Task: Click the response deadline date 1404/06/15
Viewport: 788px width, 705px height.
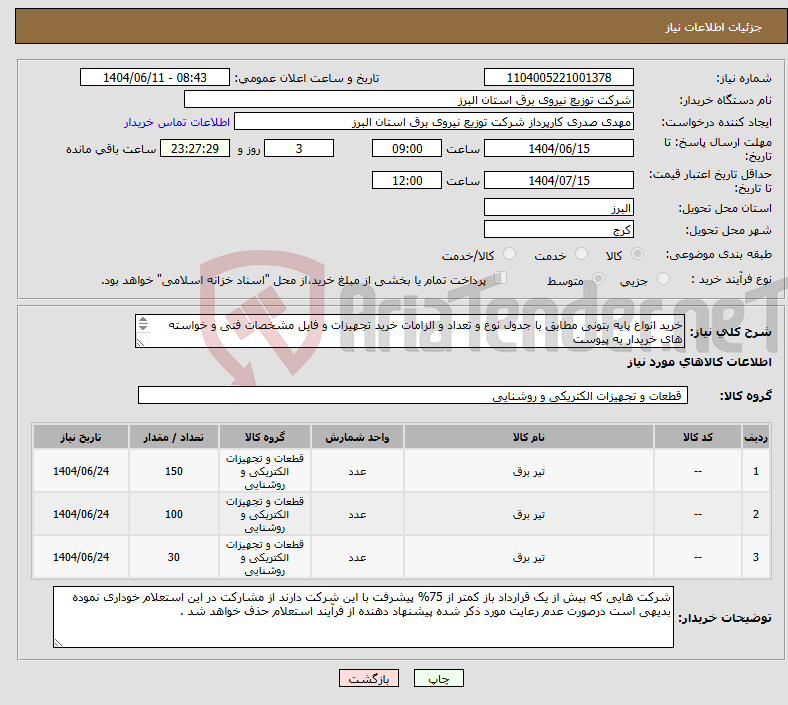Action: point(558,149)
